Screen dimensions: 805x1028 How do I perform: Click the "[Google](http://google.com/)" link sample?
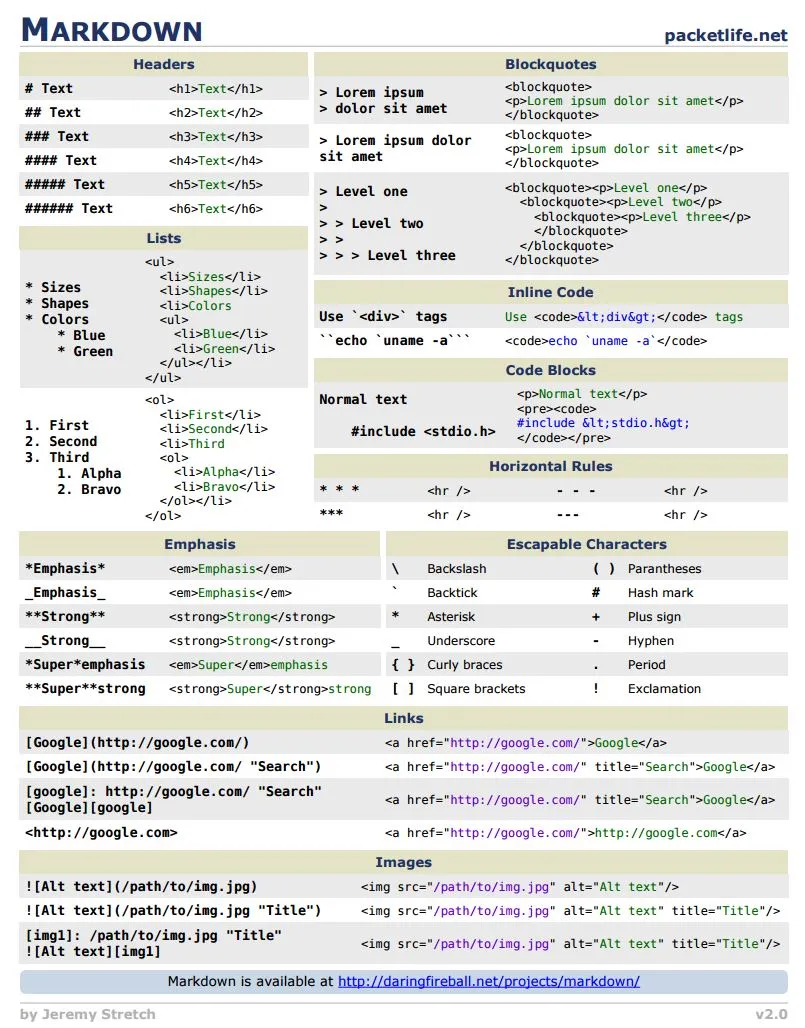click(137, 743)
